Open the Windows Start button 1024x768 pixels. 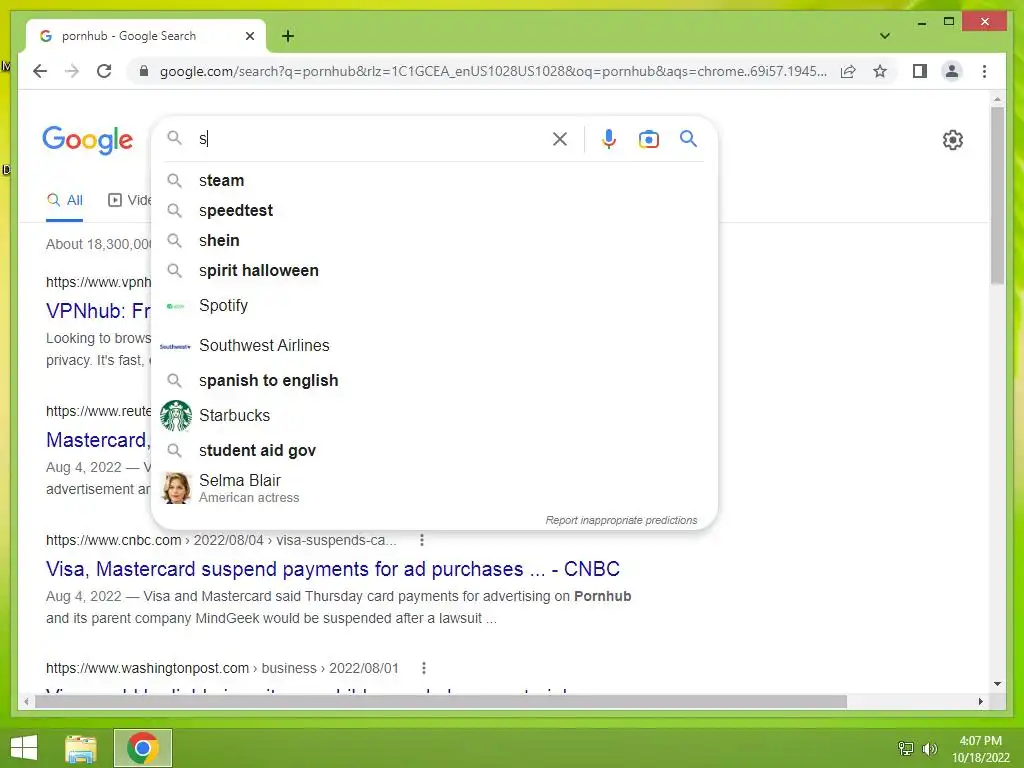24,748
